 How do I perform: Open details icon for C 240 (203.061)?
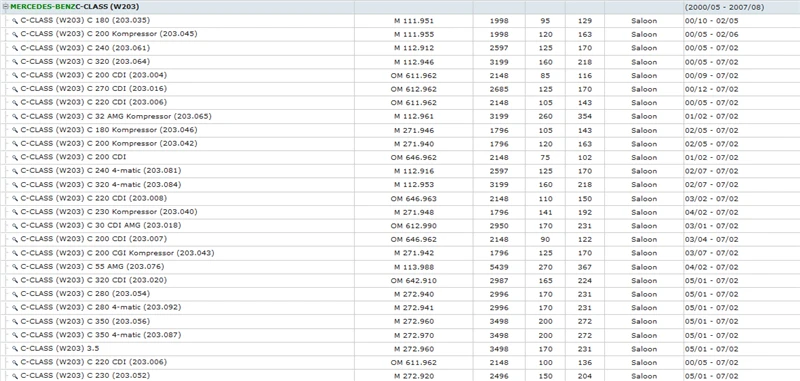(x=15, y=48)
